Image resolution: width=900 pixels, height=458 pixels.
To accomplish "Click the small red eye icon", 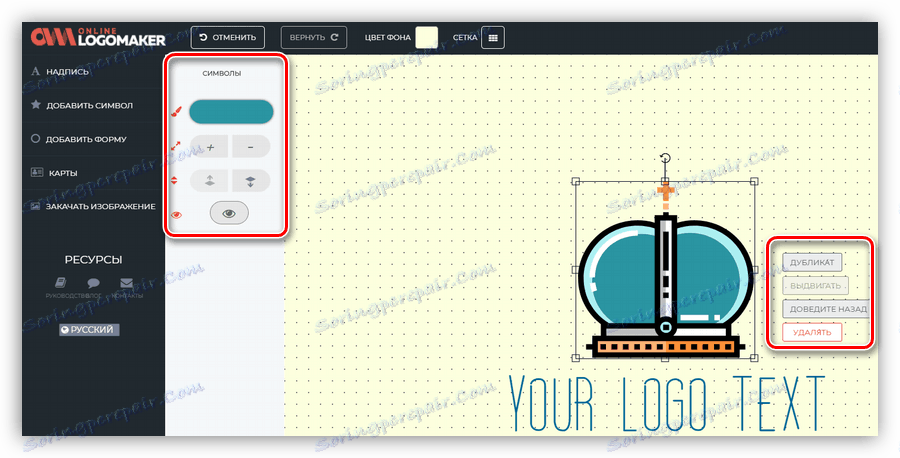I will tap(176, 215).
